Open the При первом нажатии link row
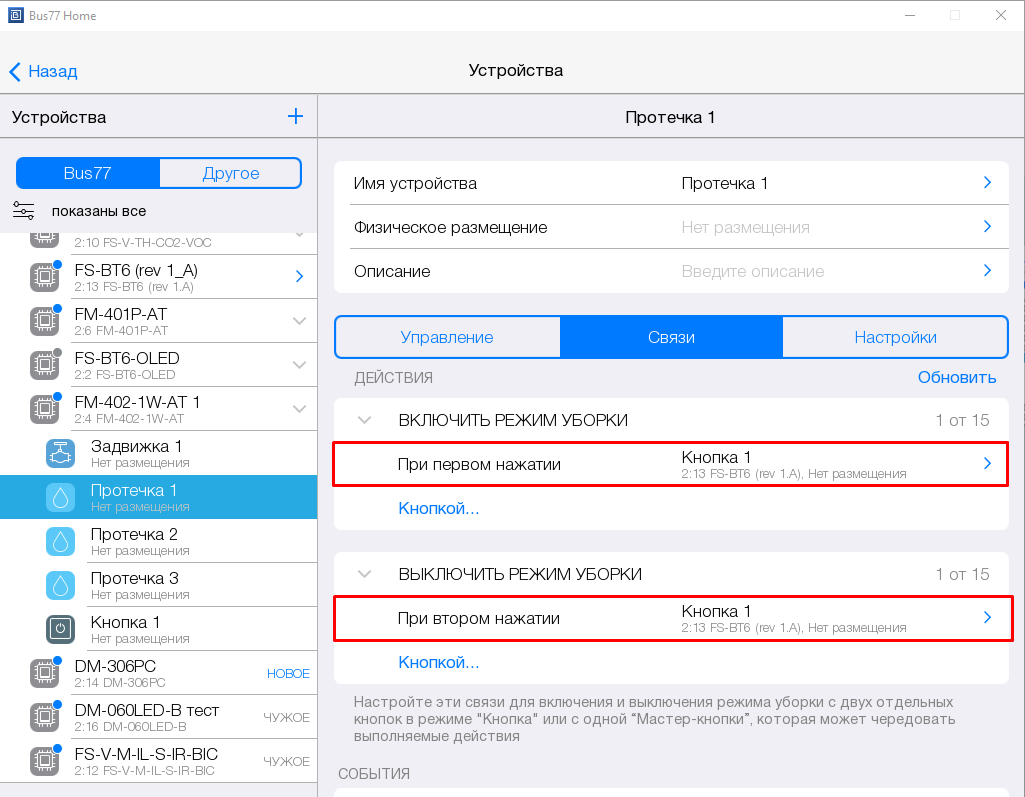This screenshot has width=1025, height=797. click(x=670, y=465)
